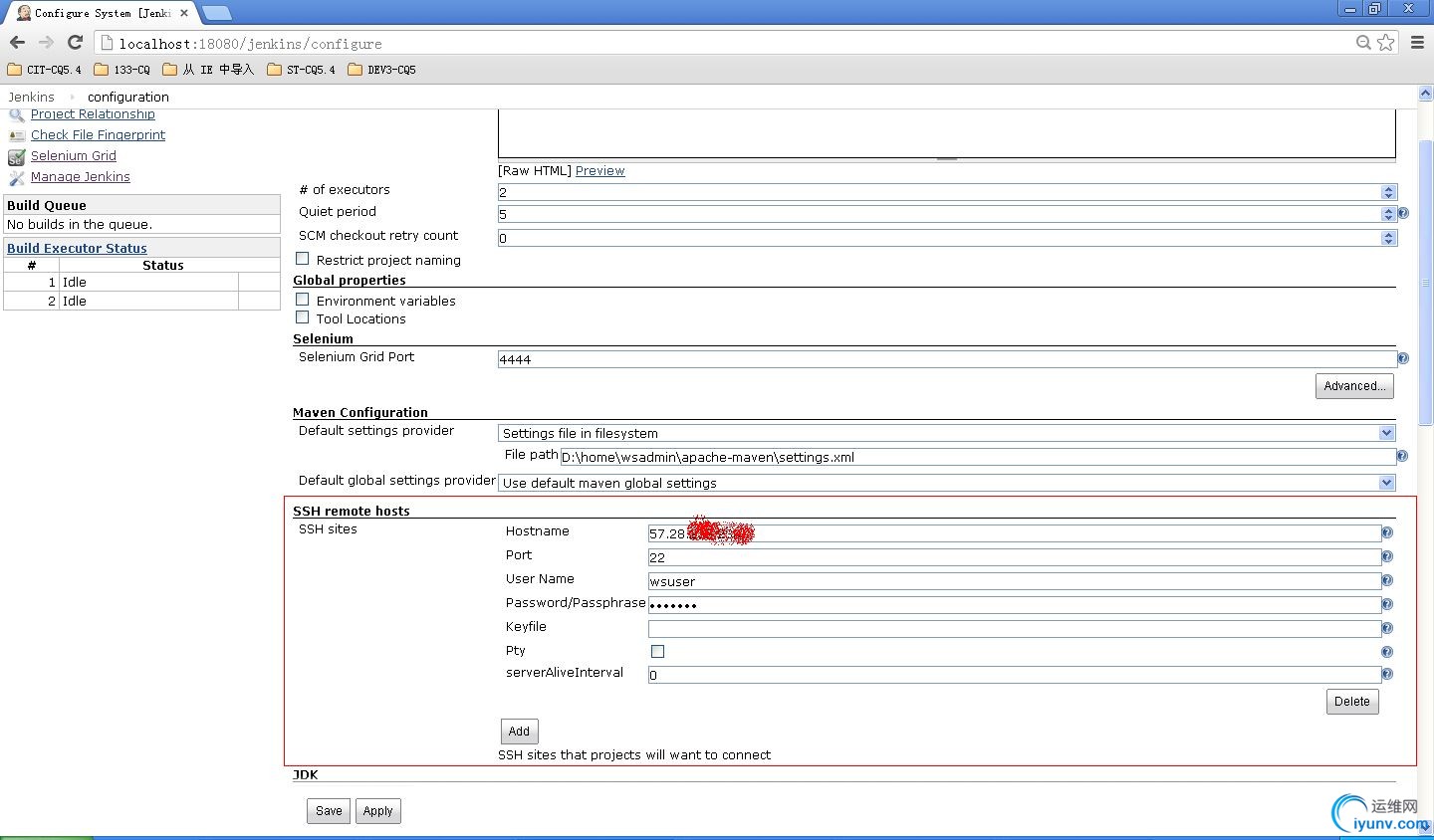Click the page vertical scrollbar
Viewport: 1434px width, 840px height.
1425,283
